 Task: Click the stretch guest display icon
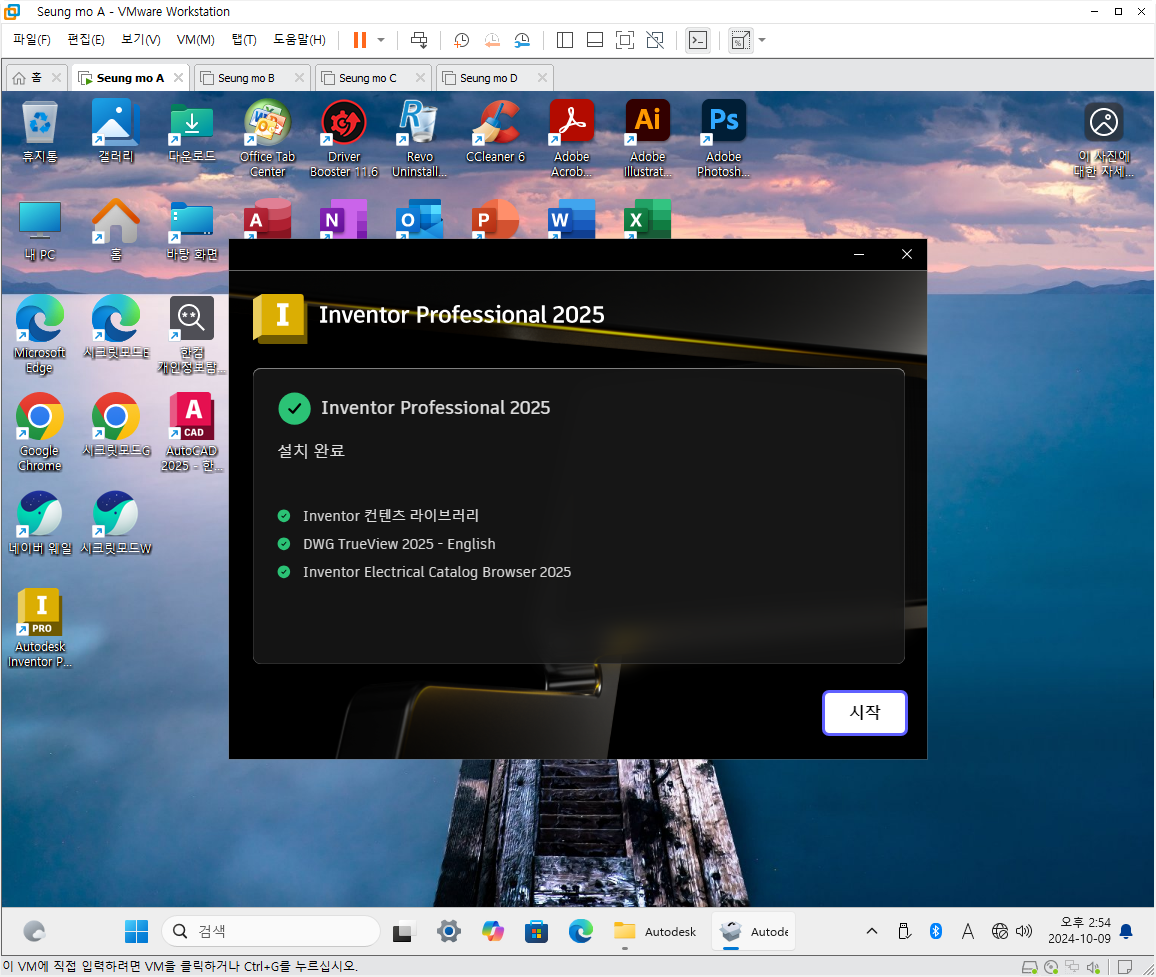pos(740,40)
